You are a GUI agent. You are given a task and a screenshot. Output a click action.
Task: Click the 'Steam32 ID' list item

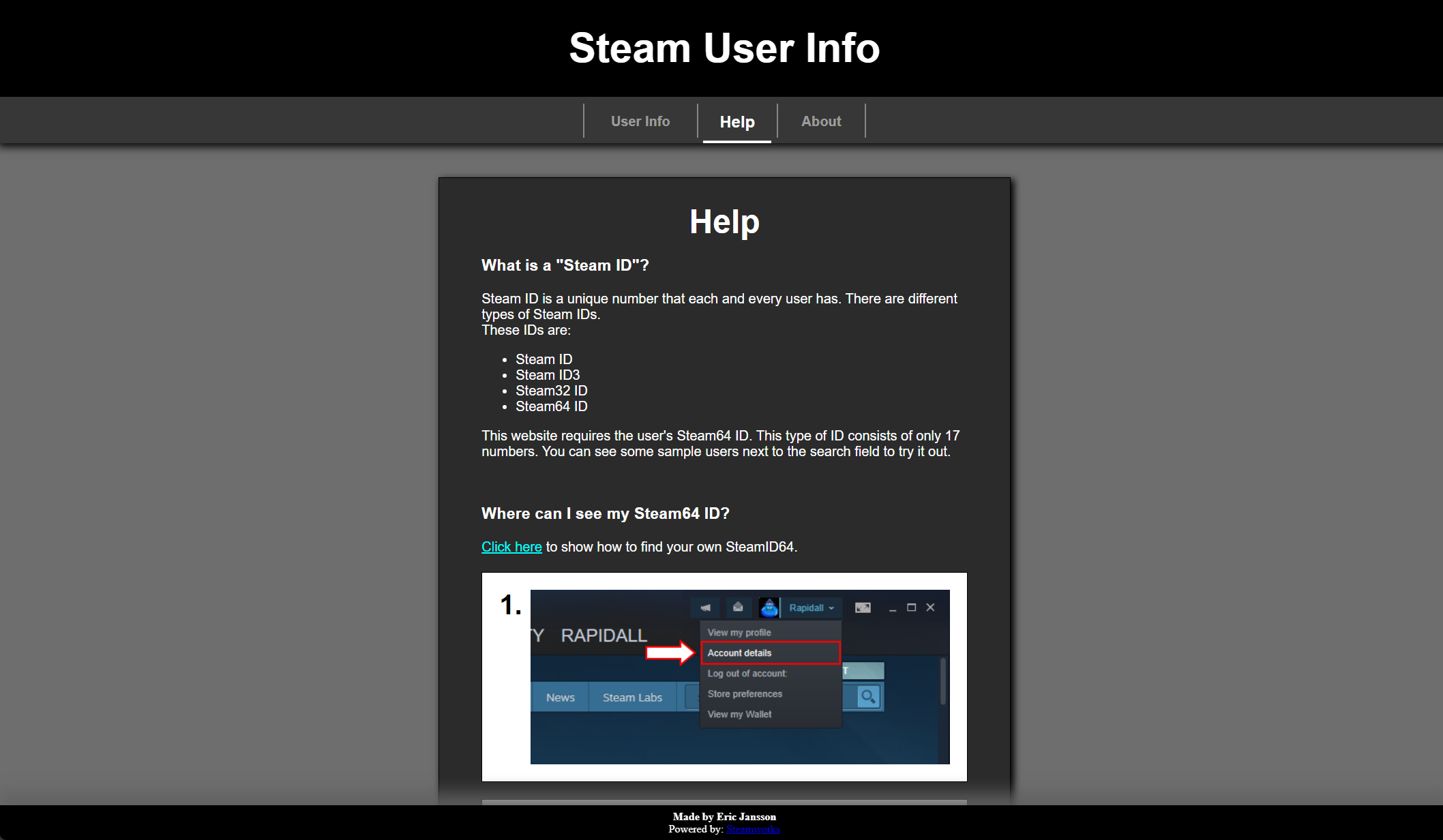(x=552, y=391)
